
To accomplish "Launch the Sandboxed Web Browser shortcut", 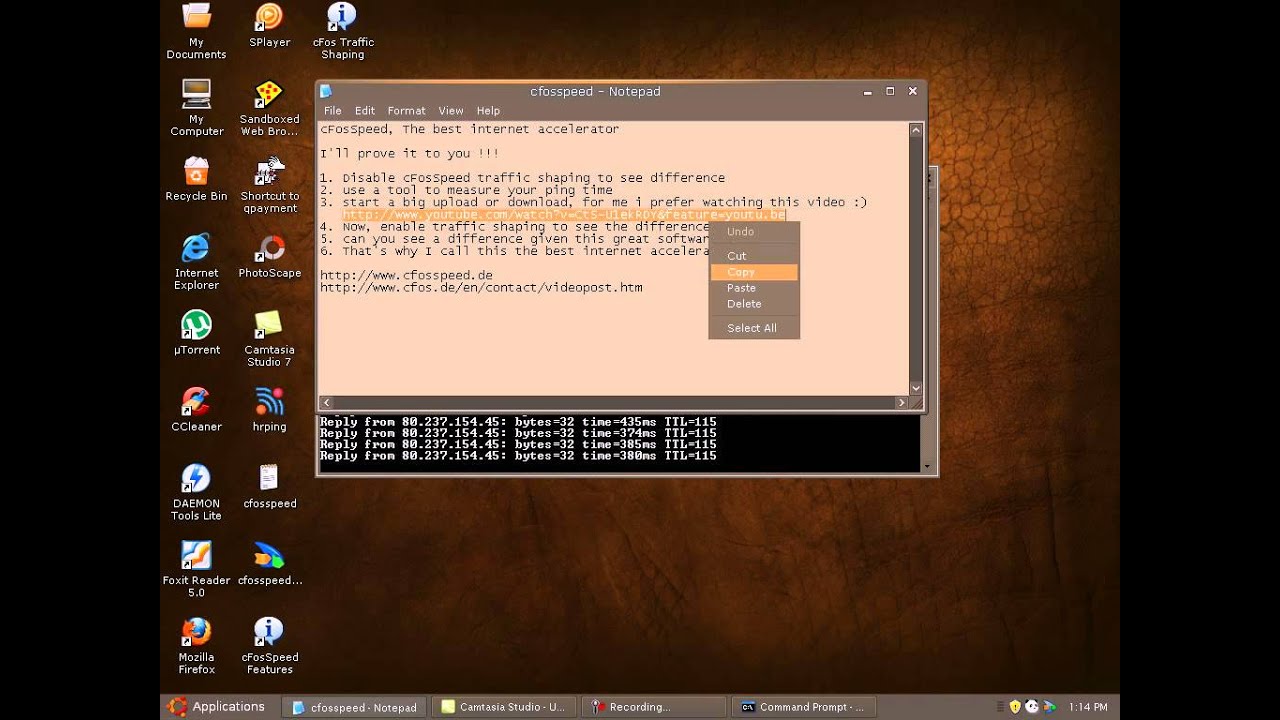I will coord(269,108).
